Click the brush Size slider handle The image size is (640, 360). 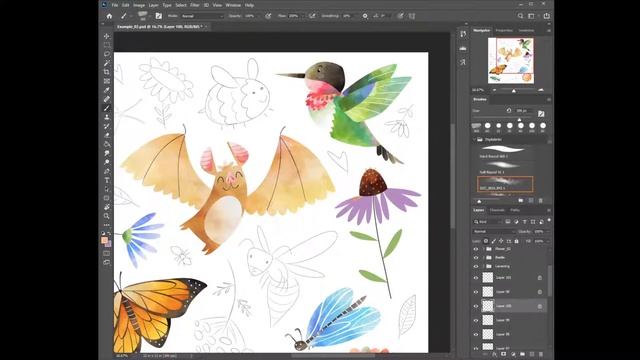(520, 120)
